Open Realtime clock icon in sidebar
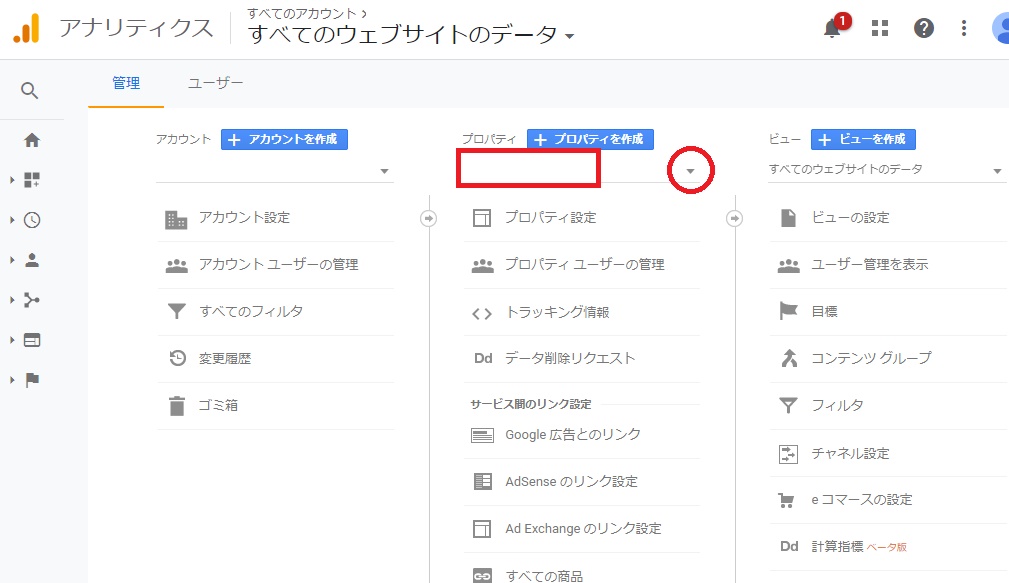The height and width of the screenshot is (583, 1009). point(32,220)
